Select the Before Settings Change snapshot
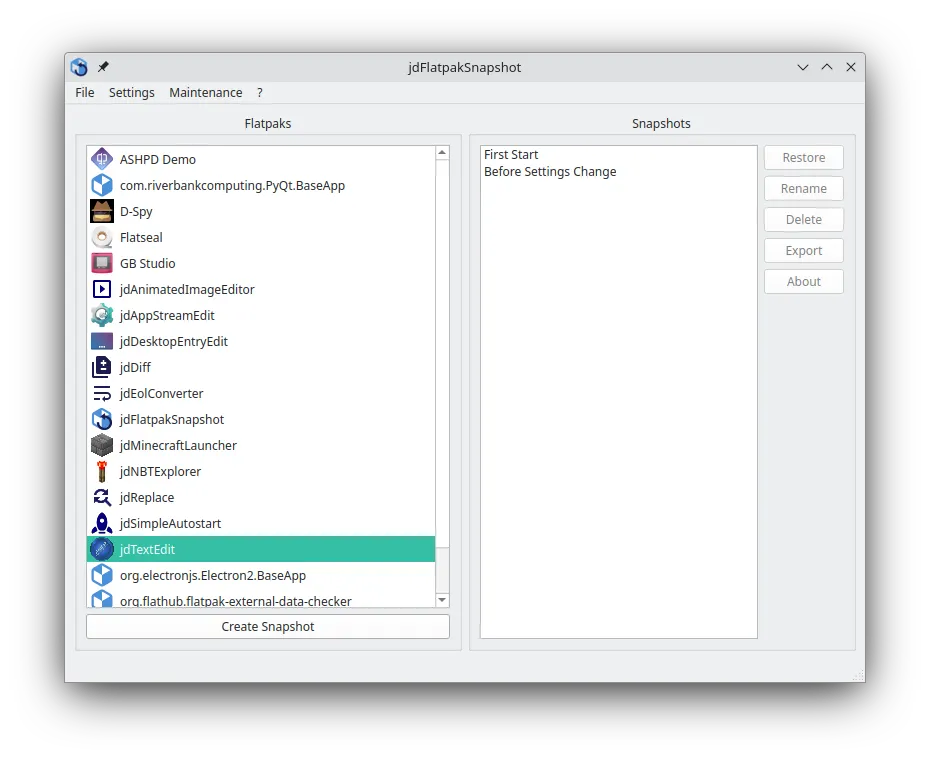 [x=619, y=172]
